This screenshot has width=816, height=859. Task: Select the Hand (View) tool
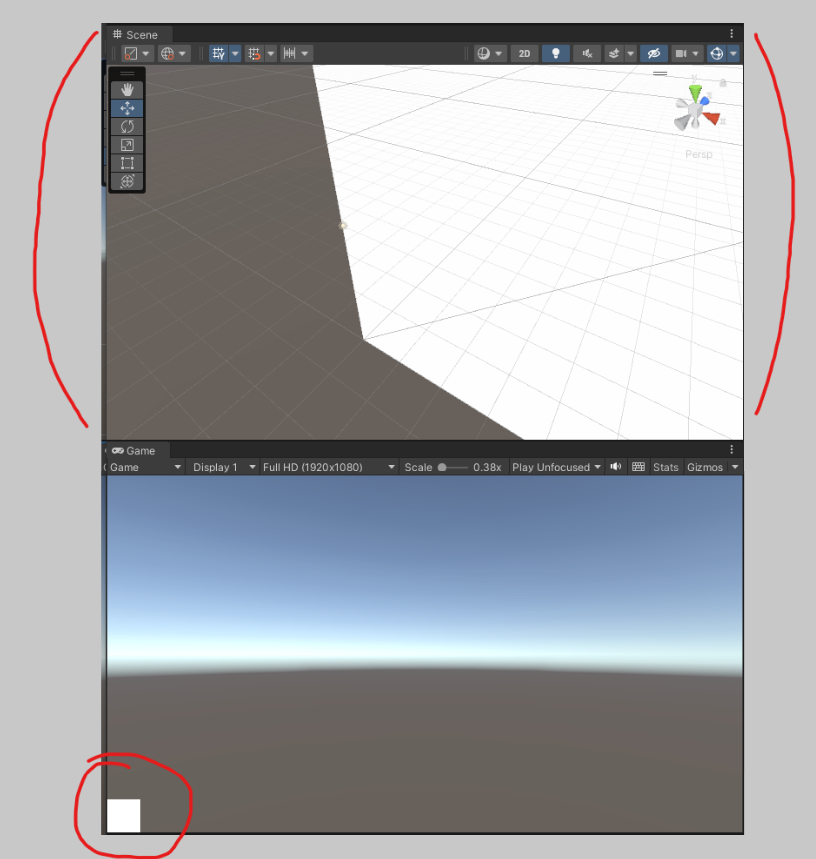coord(127,89)
